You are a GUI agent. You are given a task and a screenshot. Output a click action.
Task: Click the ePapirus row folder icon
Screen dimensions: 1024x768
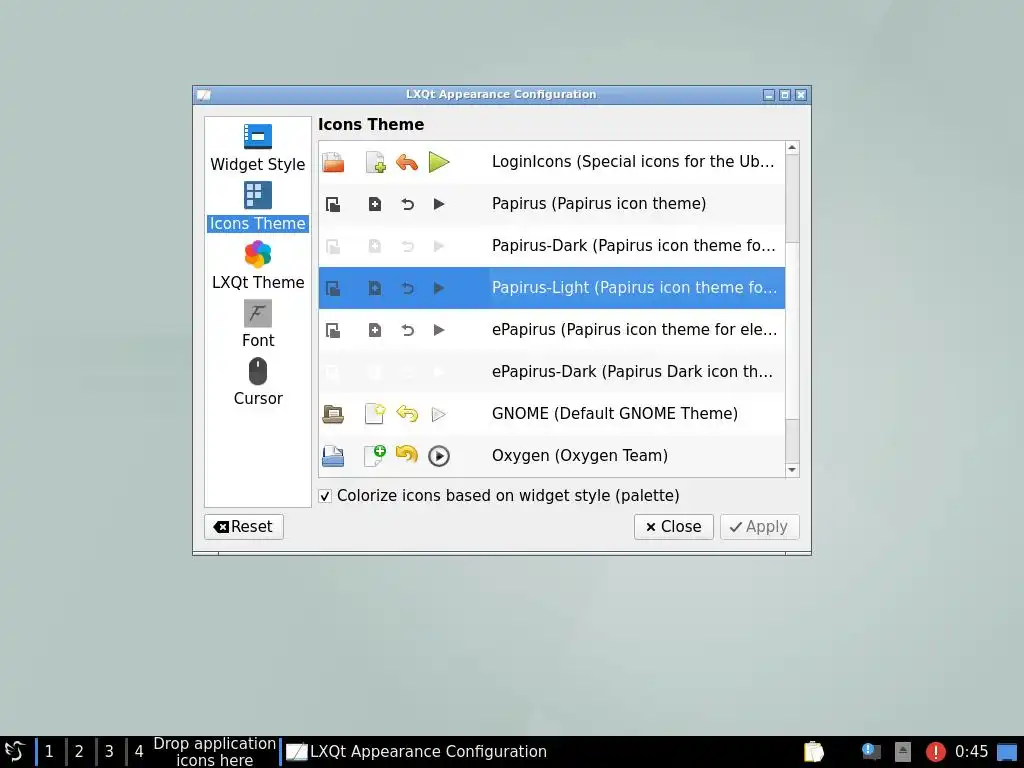point(333,330)
